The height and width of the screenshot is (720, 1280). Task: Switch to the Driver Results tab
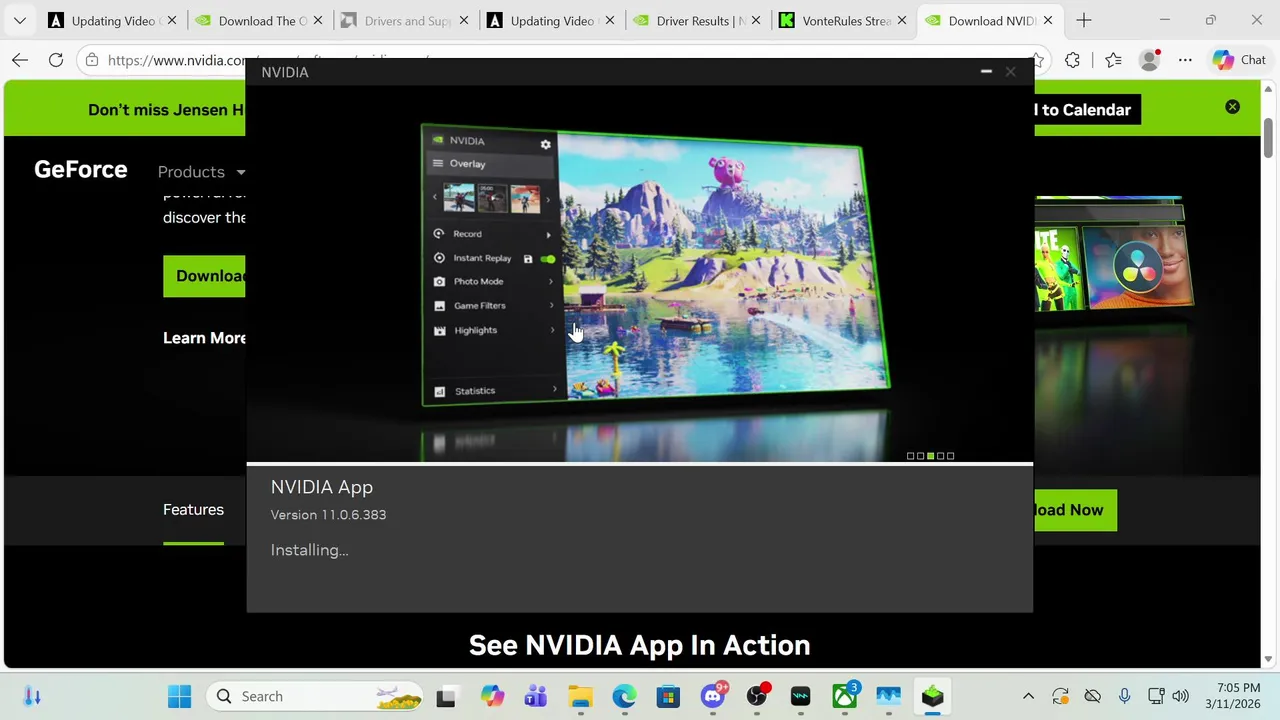[696, 20]
